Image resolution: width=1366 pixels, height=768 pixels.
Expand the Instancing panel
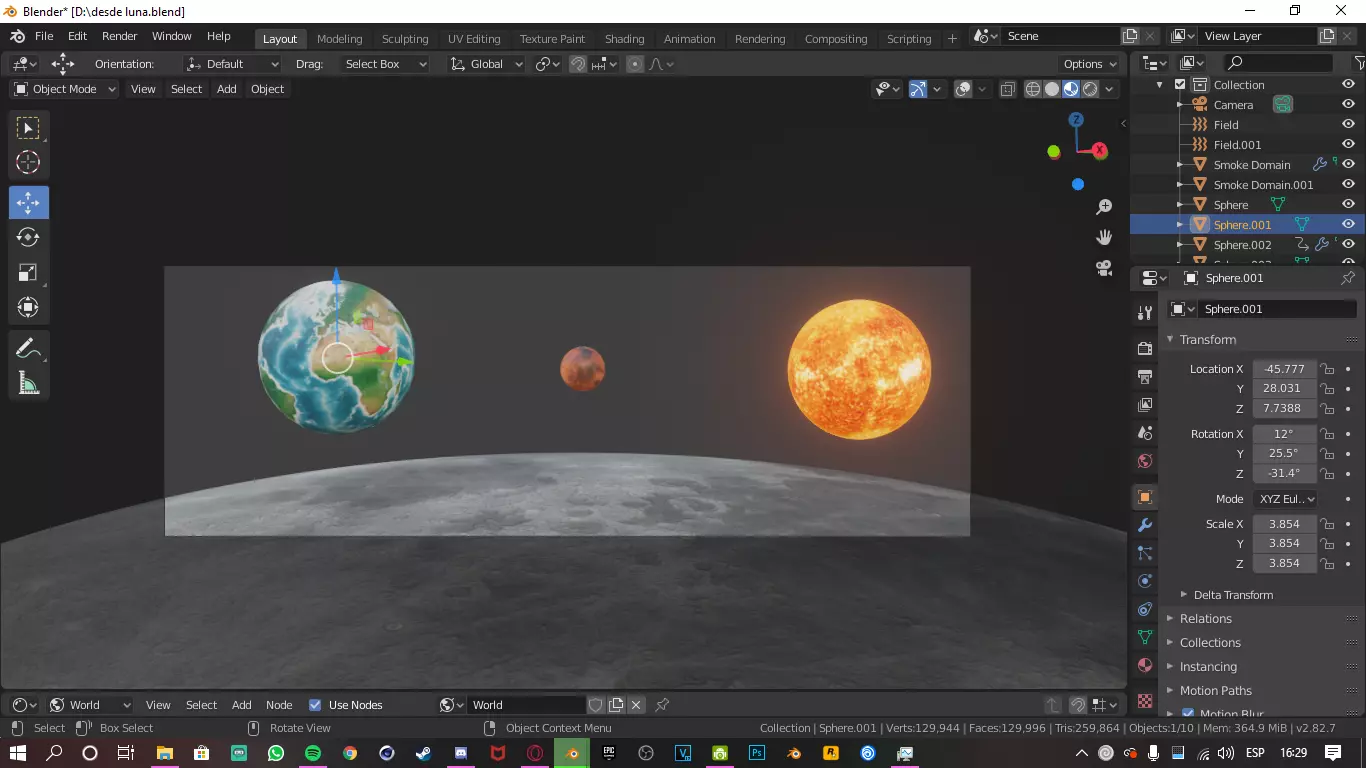pyautogui.click(x=1207, y=667)
